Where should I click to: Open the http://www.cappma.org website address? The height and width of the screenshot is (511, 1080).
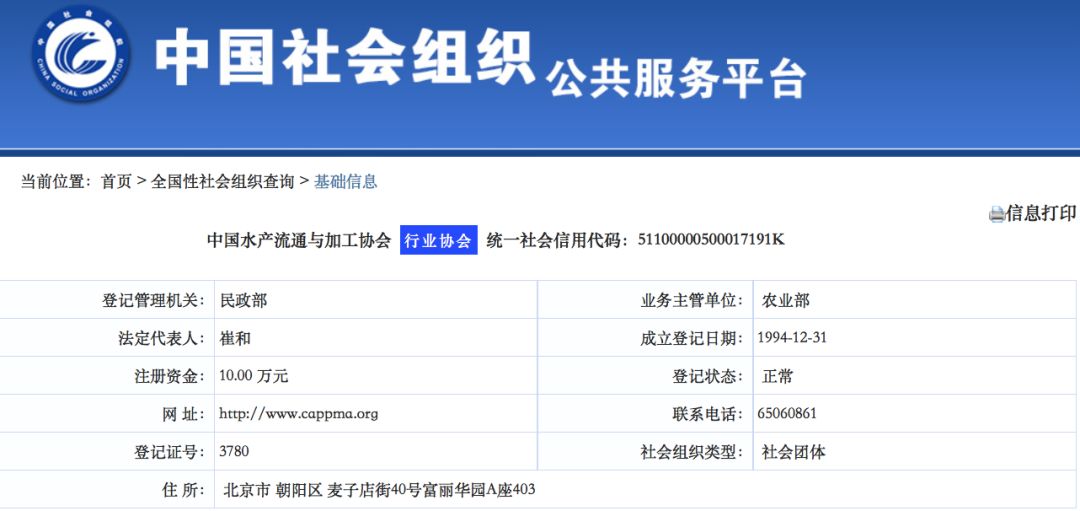298,413
